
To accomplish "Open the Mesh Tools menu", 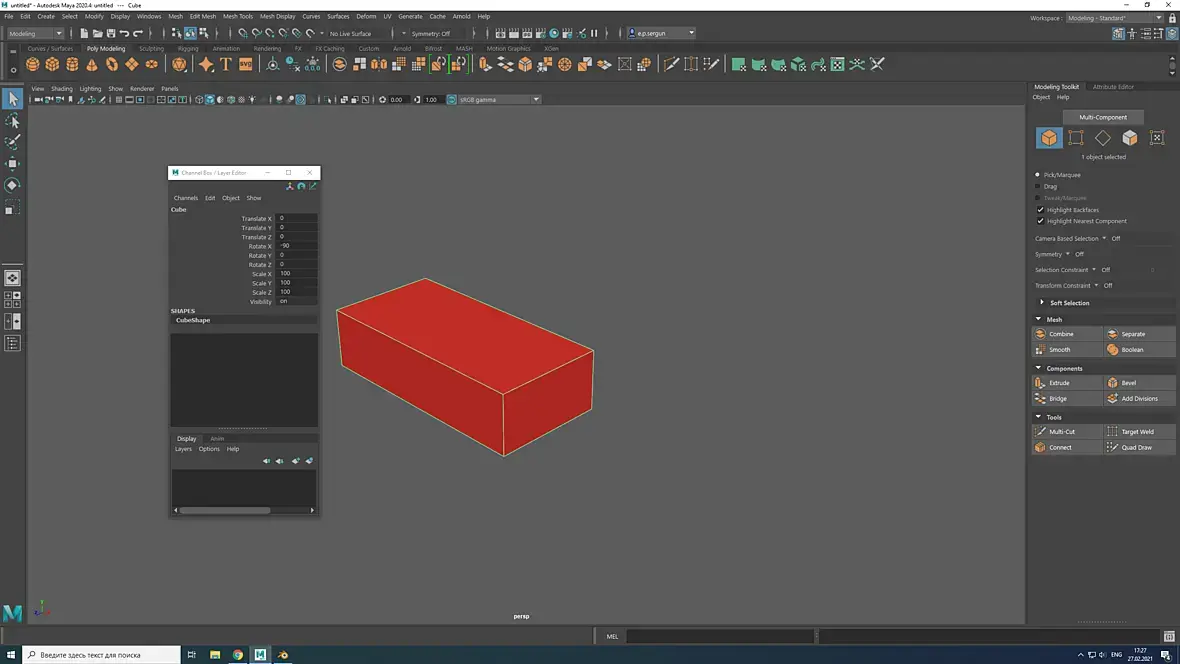I will tap(238, 17).
